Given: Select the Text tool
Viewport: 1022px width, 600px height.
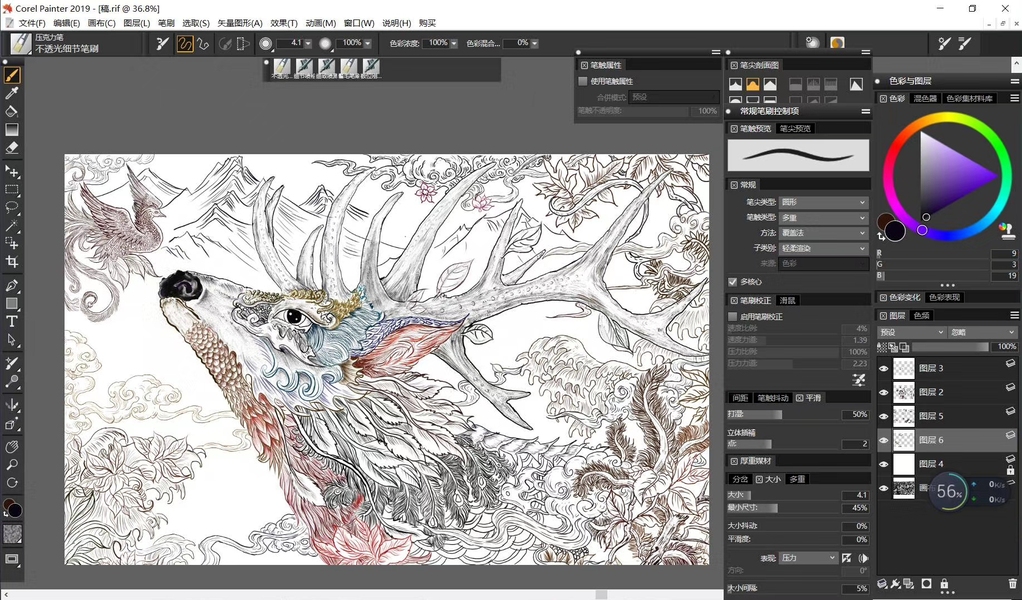Looking at the screenshot, I should 12,321.
